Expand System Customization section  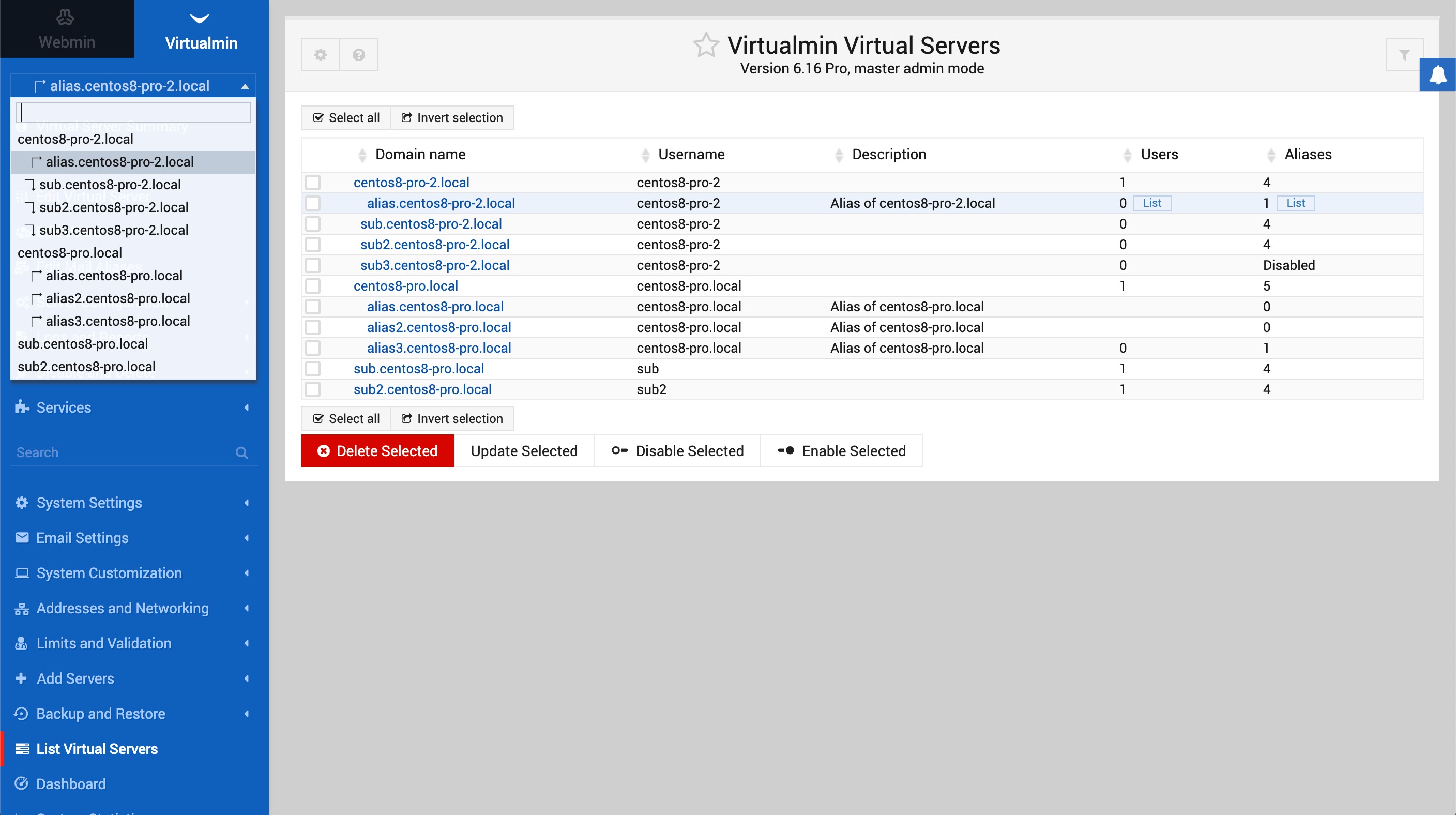click(x=247, y=573)
